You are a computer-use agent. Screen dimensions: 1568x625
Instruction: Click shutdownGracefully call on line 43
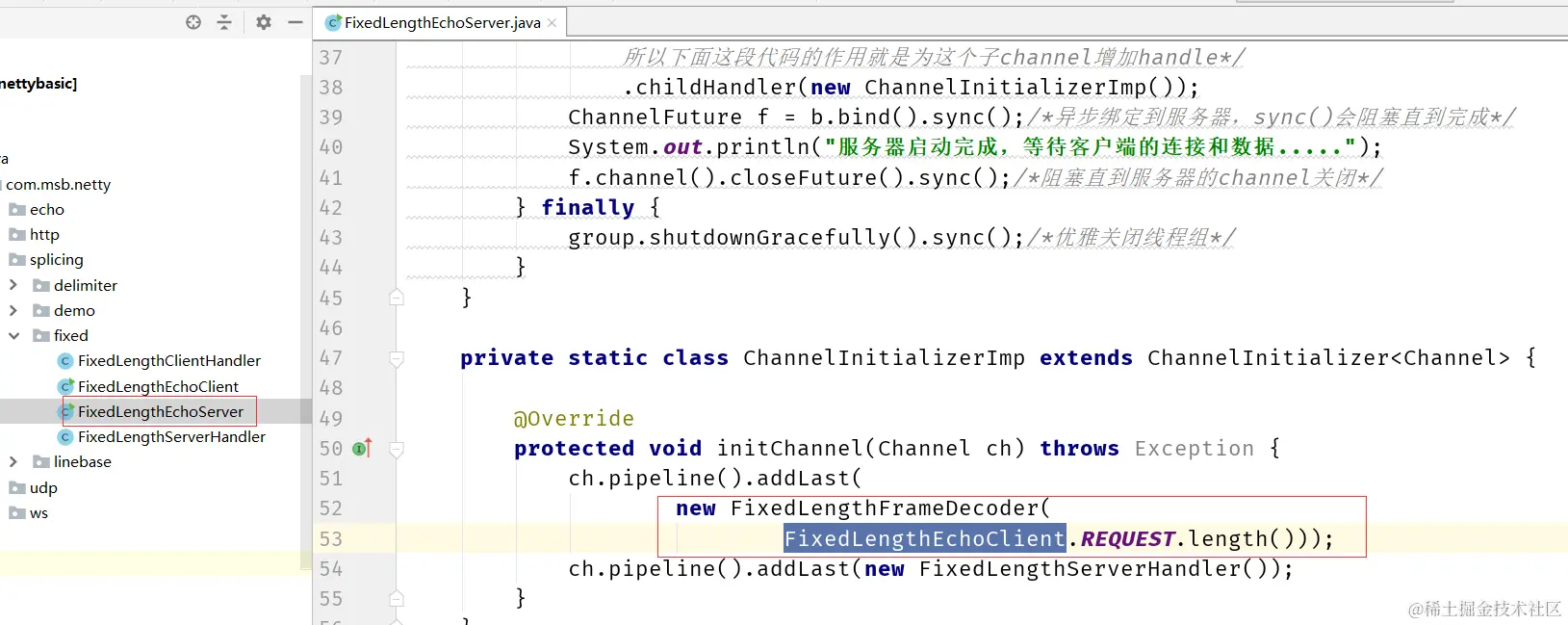[770, 237]
